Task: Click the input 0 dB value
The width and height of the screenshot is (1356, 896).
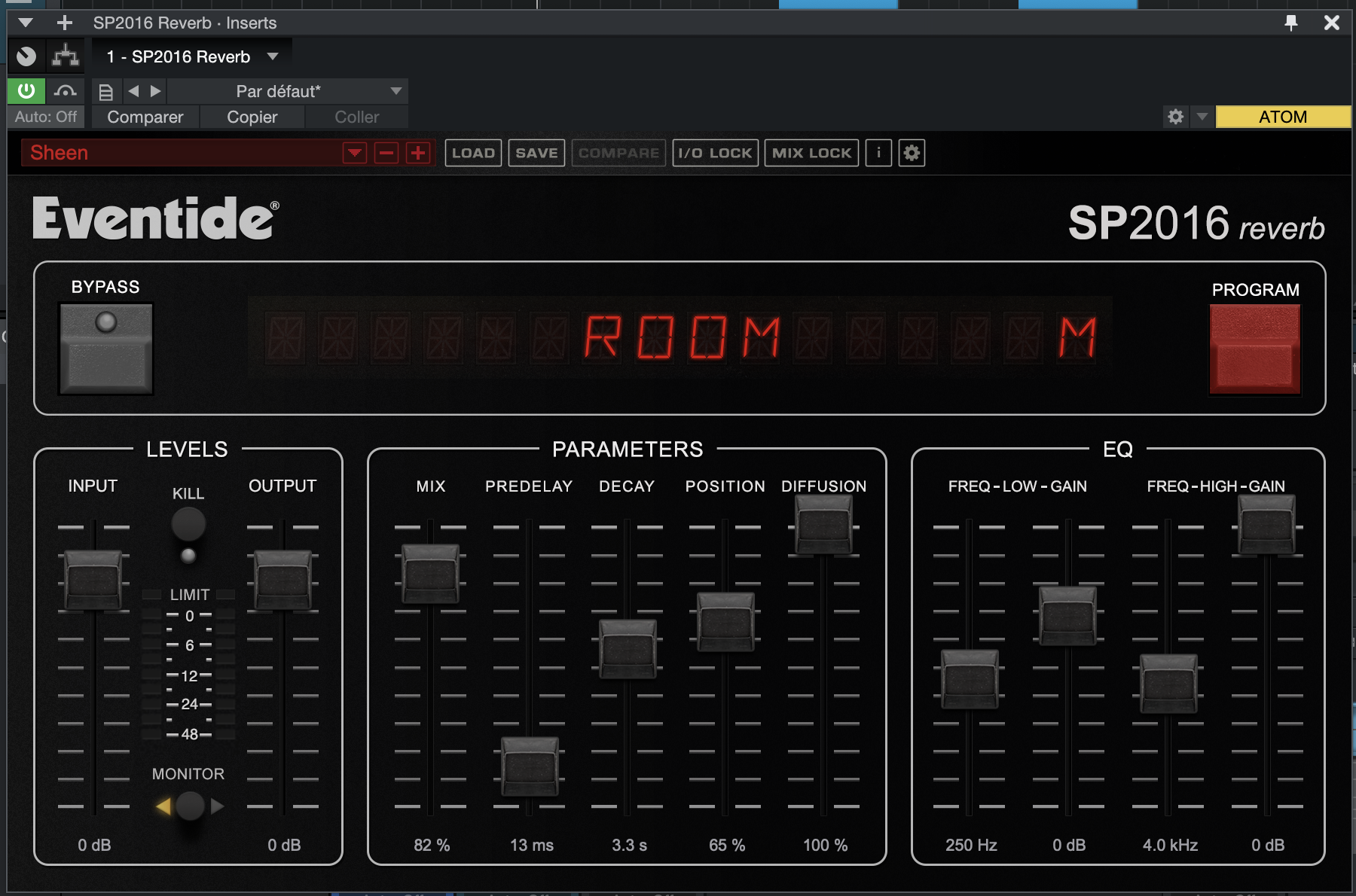Action: (94, 846)
